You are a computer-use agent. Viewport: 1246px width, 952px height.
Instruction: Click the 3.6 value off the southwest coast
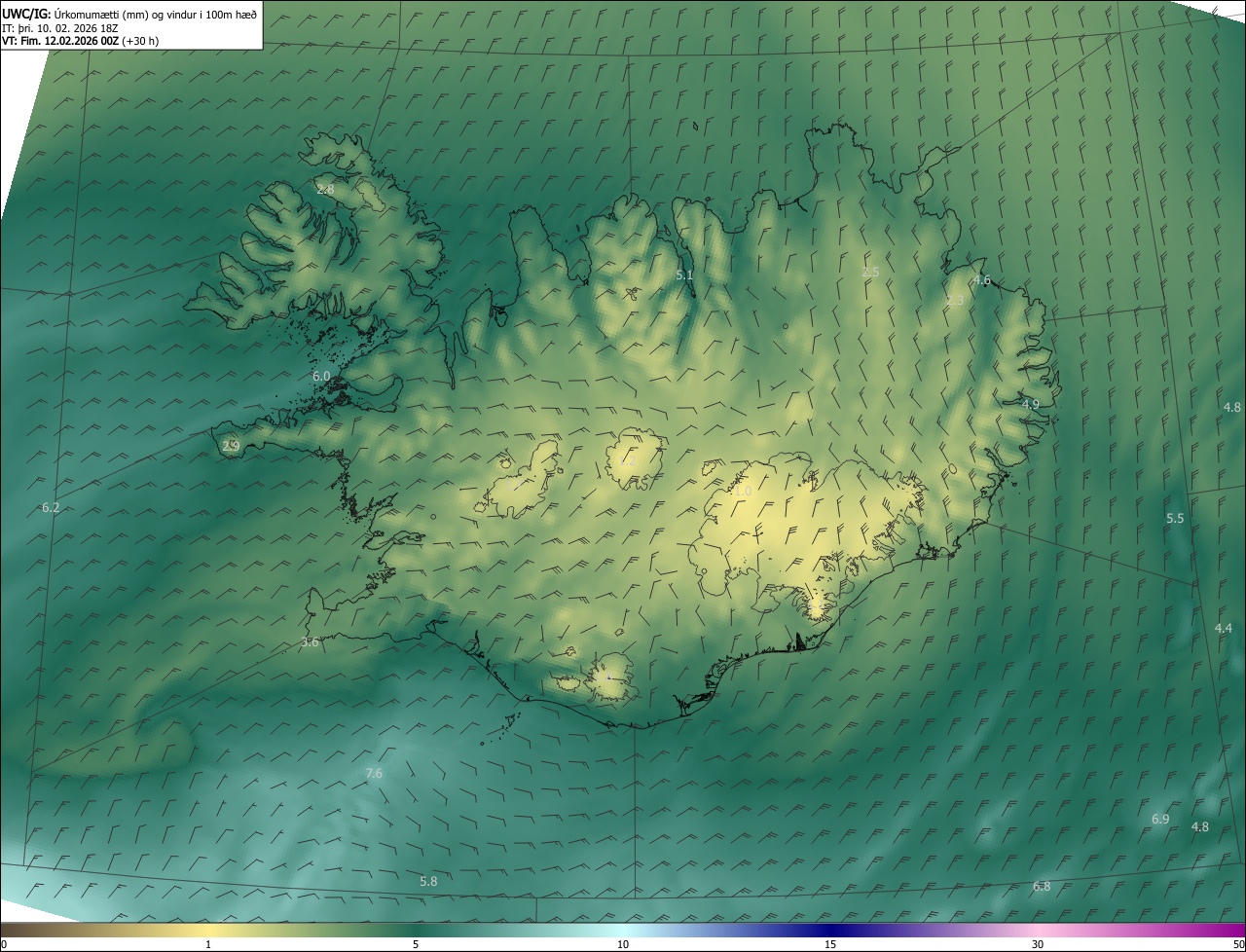tap(310, 642)
